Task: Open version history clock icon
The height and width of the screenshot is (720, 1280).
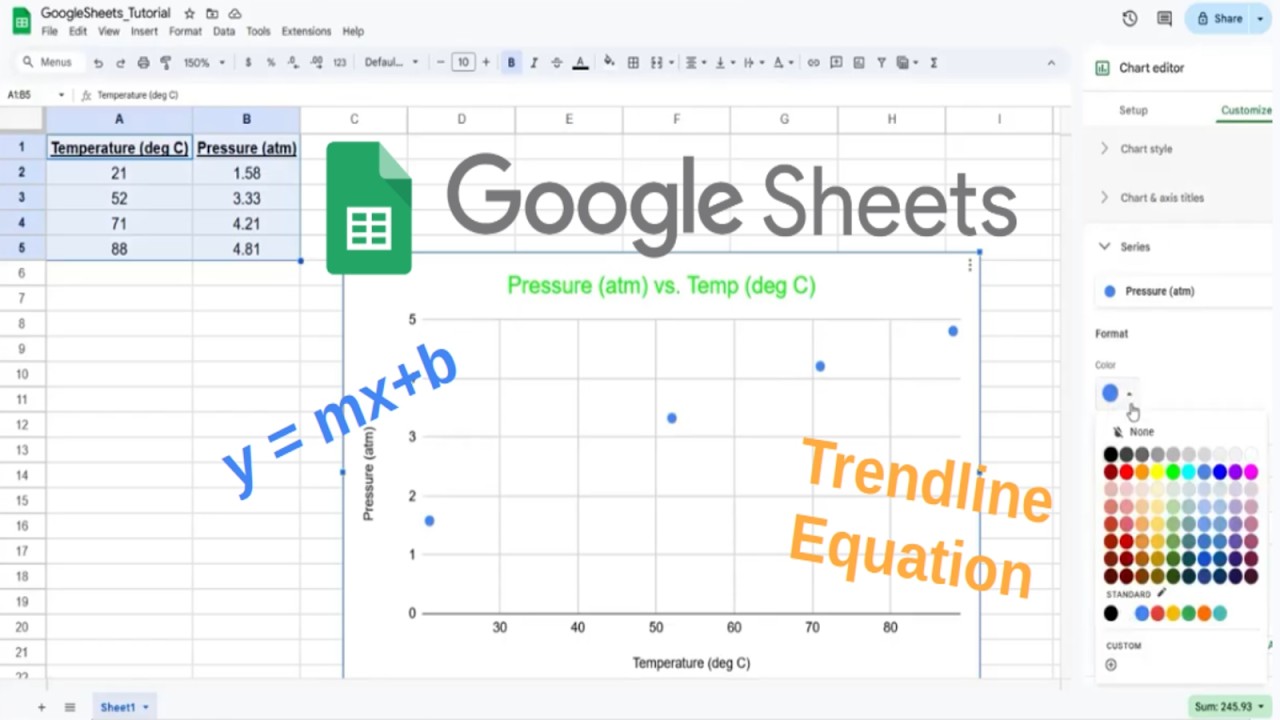Action: pyautogui.click(x=1130, y=18)
